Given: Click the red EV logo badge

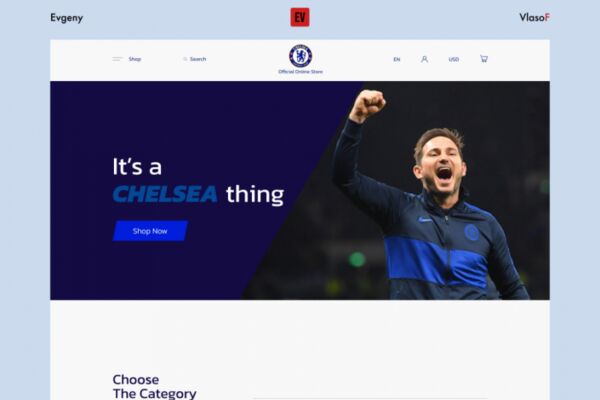Looking at the screenshot, I should (x=300, y=17).
